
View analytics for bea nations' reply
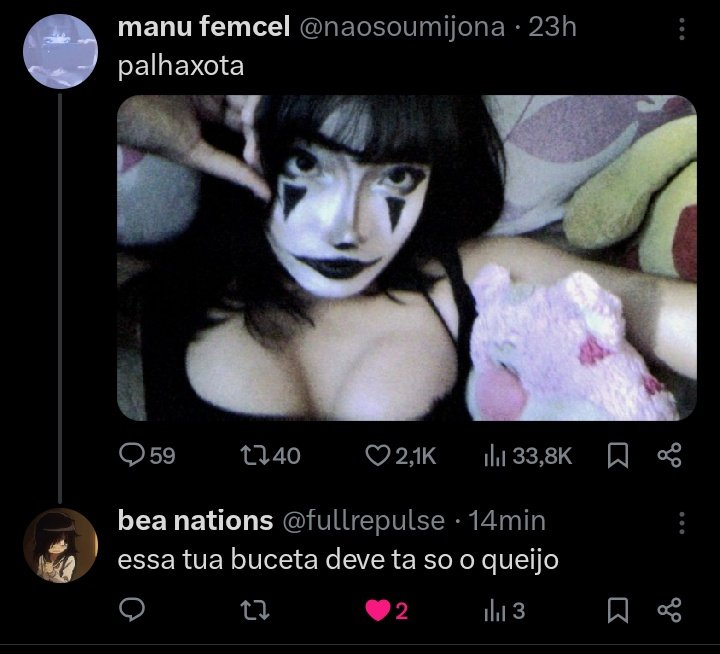[x=504, y=610]
